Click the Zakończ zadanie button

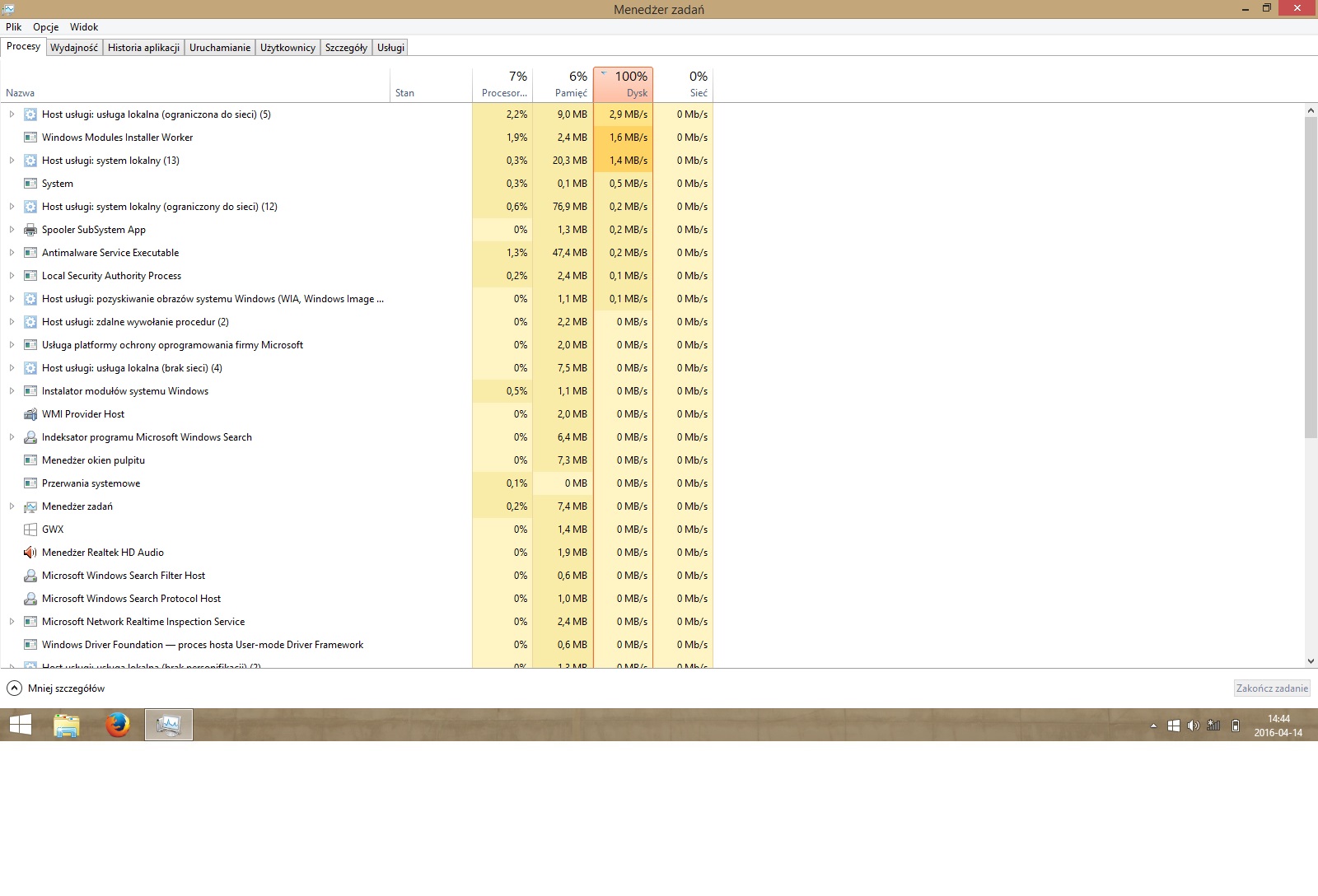(1272, 688)
